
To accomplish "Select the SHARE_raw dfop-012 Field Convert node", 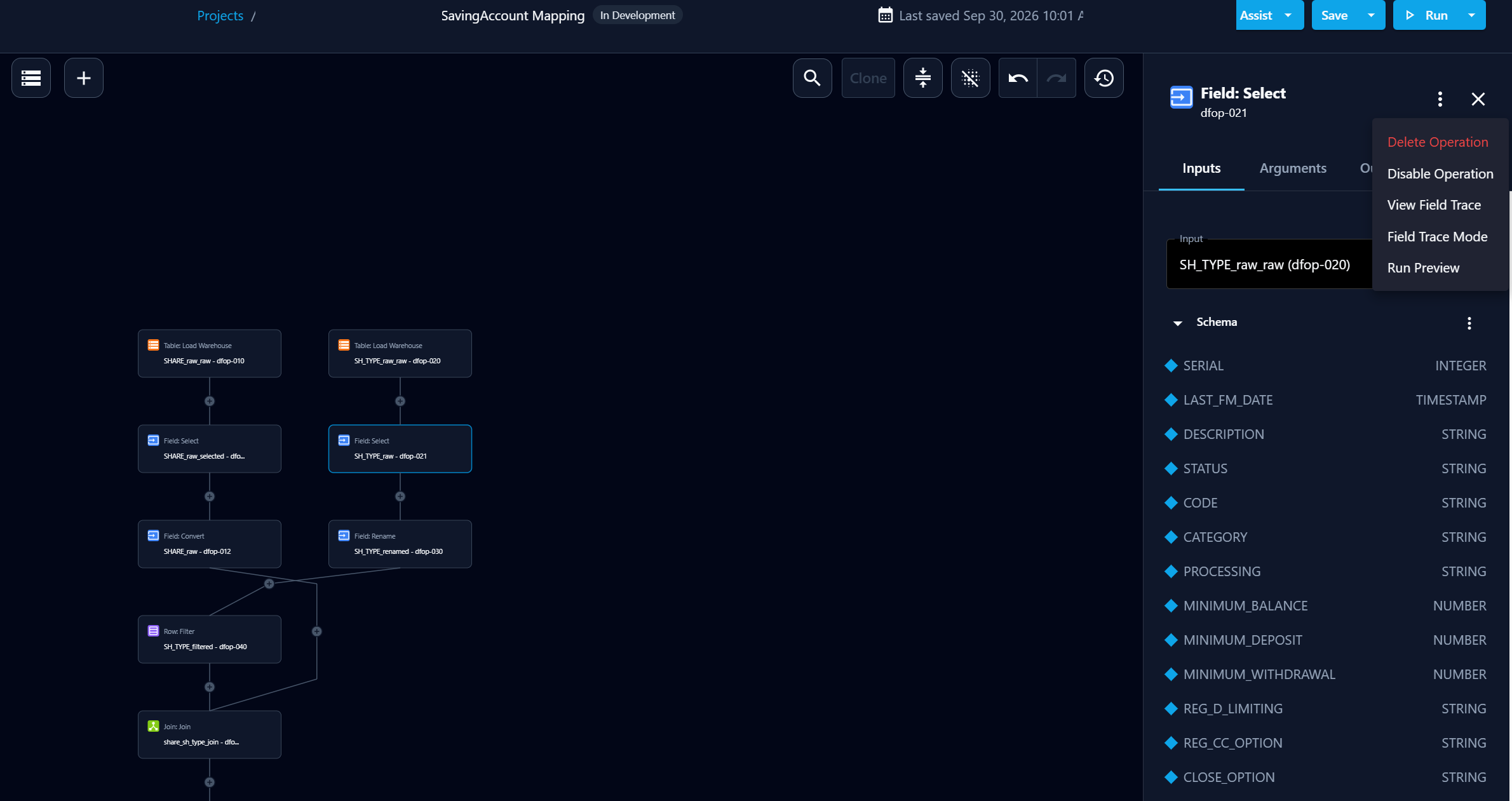I will [x=210, y=544].
